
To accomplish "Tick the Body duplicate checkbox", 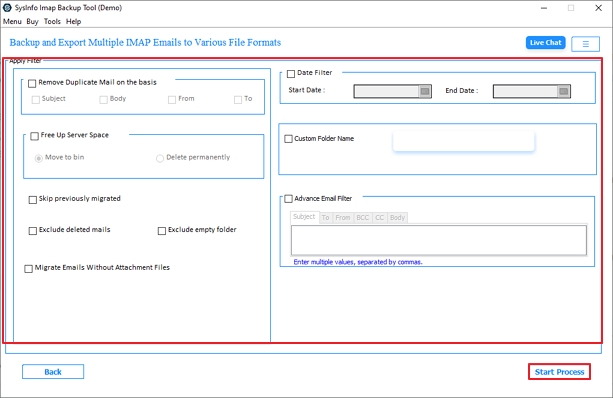I will click(x=104, y=100).
